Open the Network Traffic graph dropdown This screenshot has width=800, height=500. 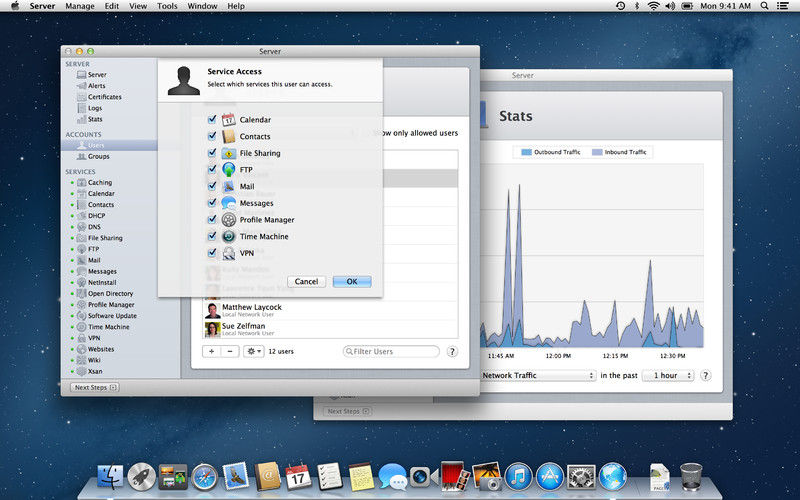(x=538, y=376)
